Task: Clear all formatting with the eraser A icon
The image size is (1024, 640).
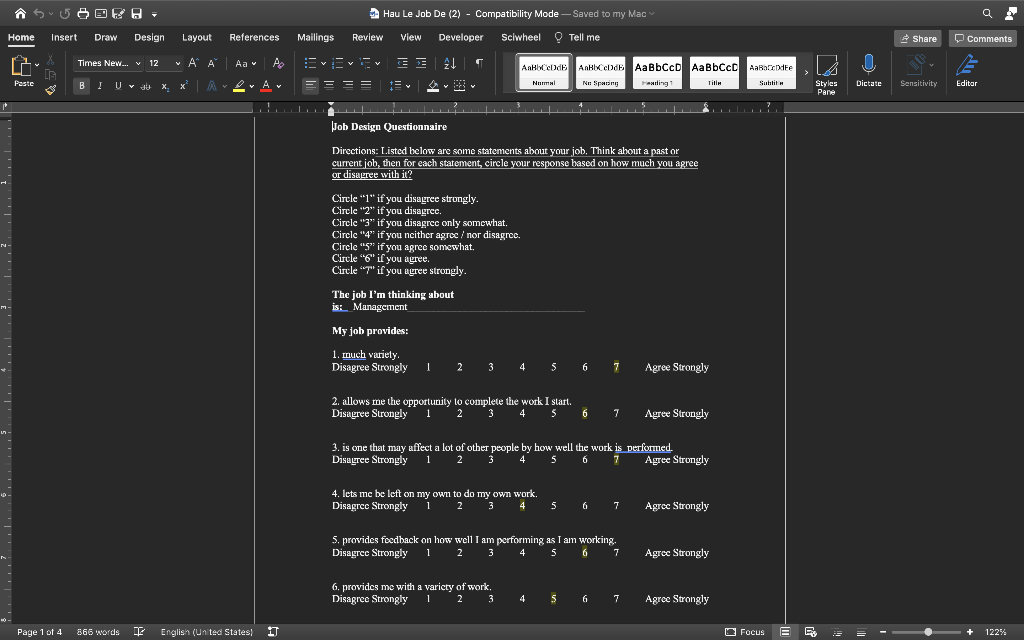Action: click(x=278, y=63)
